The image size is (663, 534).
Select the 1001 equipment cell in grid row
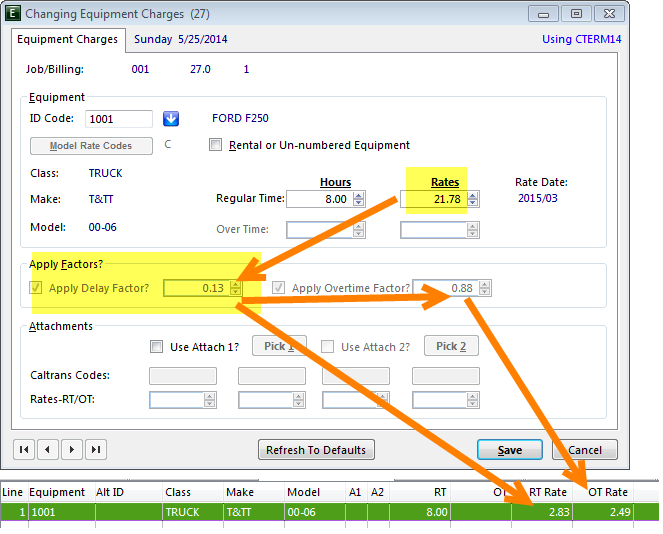tap(62, 512)
